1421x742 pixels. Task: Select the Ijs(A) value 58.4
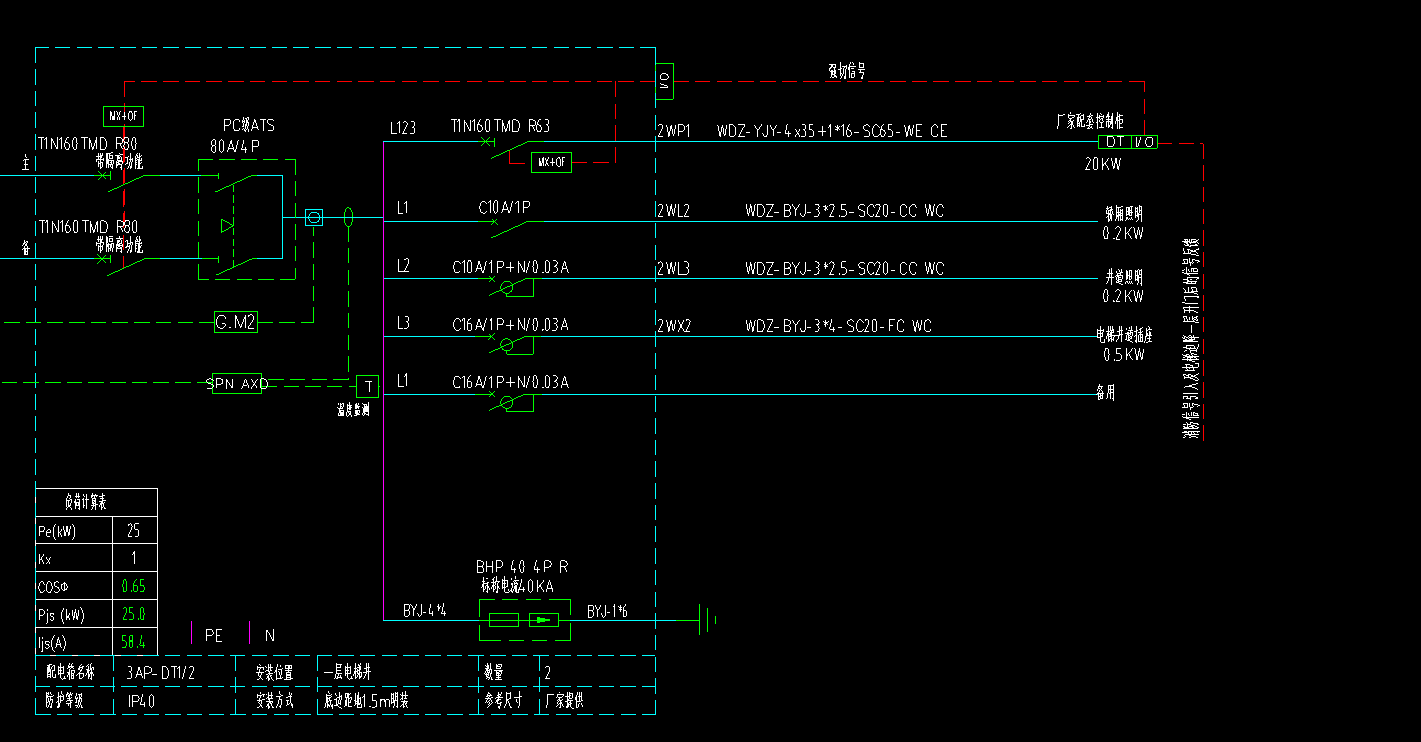(134, 642)
